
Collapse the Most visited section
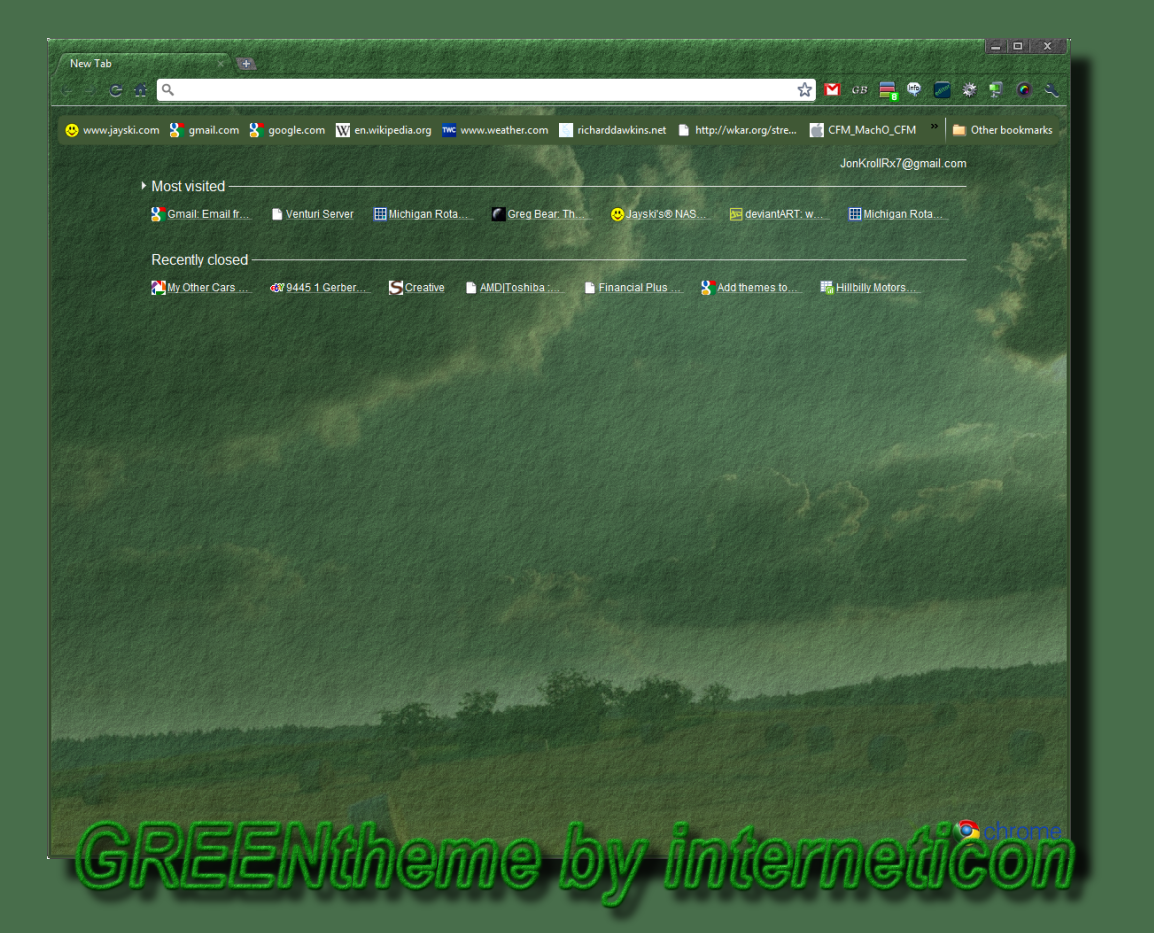click(142, 186)
